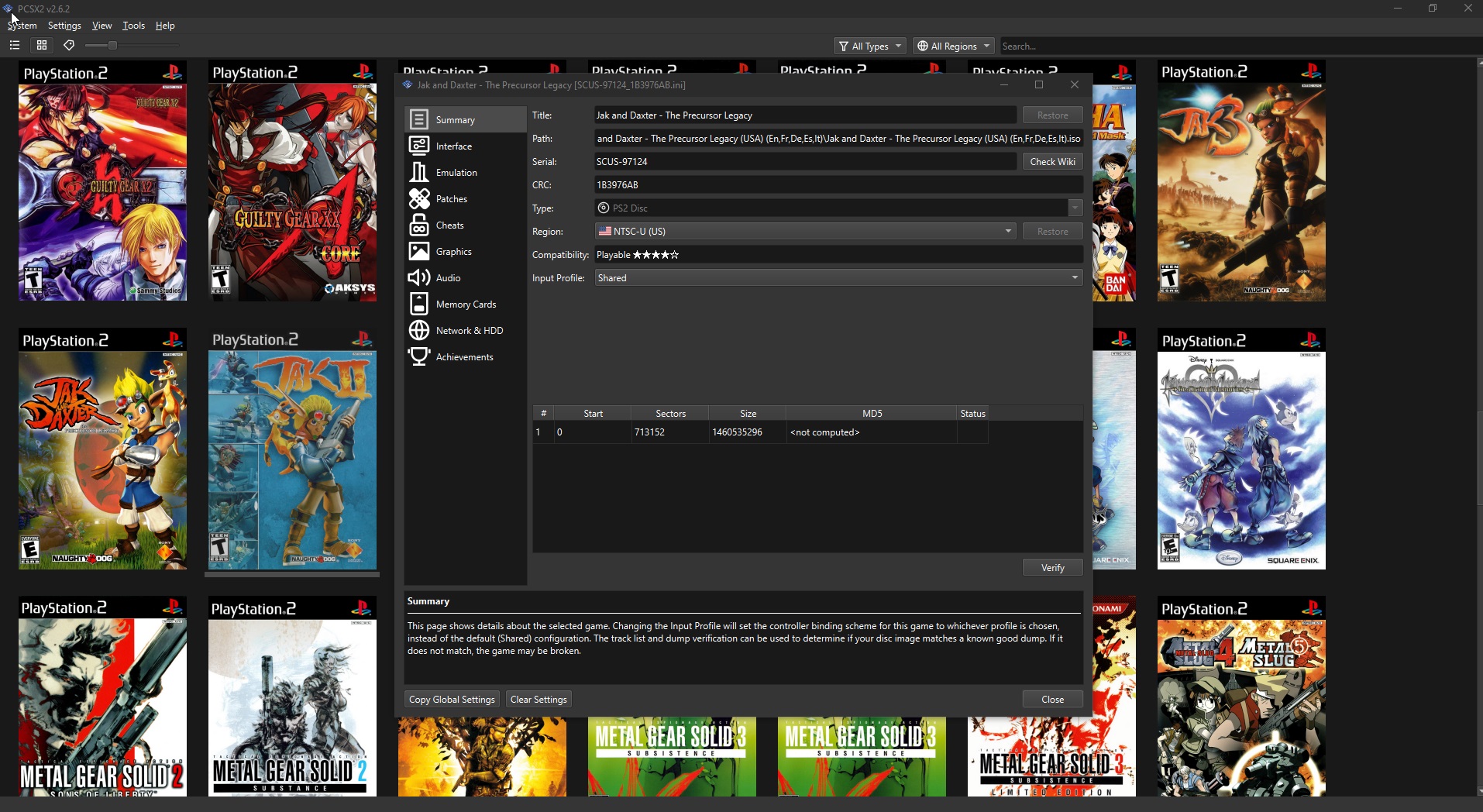Open the Help menu
Screen dimensions: 1483x812
coord(165,26)
